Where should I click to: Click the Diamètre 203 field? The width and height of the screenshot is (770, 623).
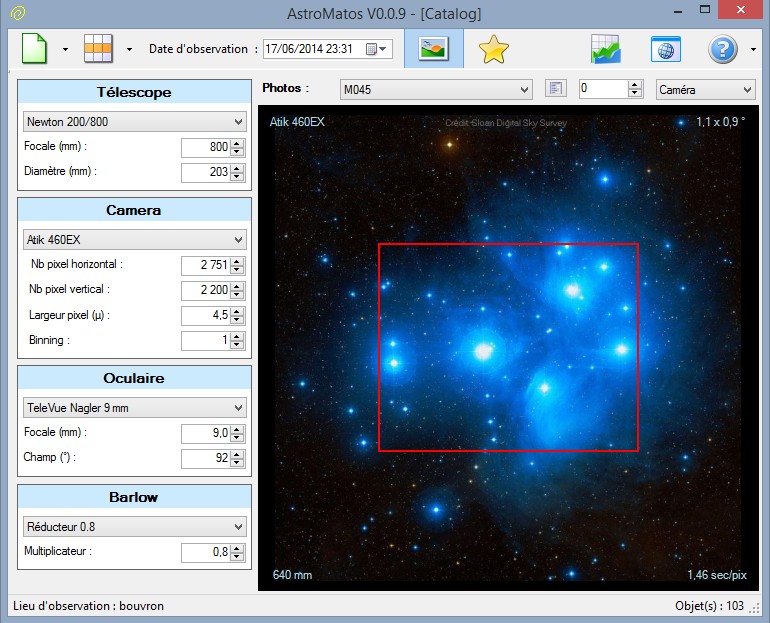[205, 172]
